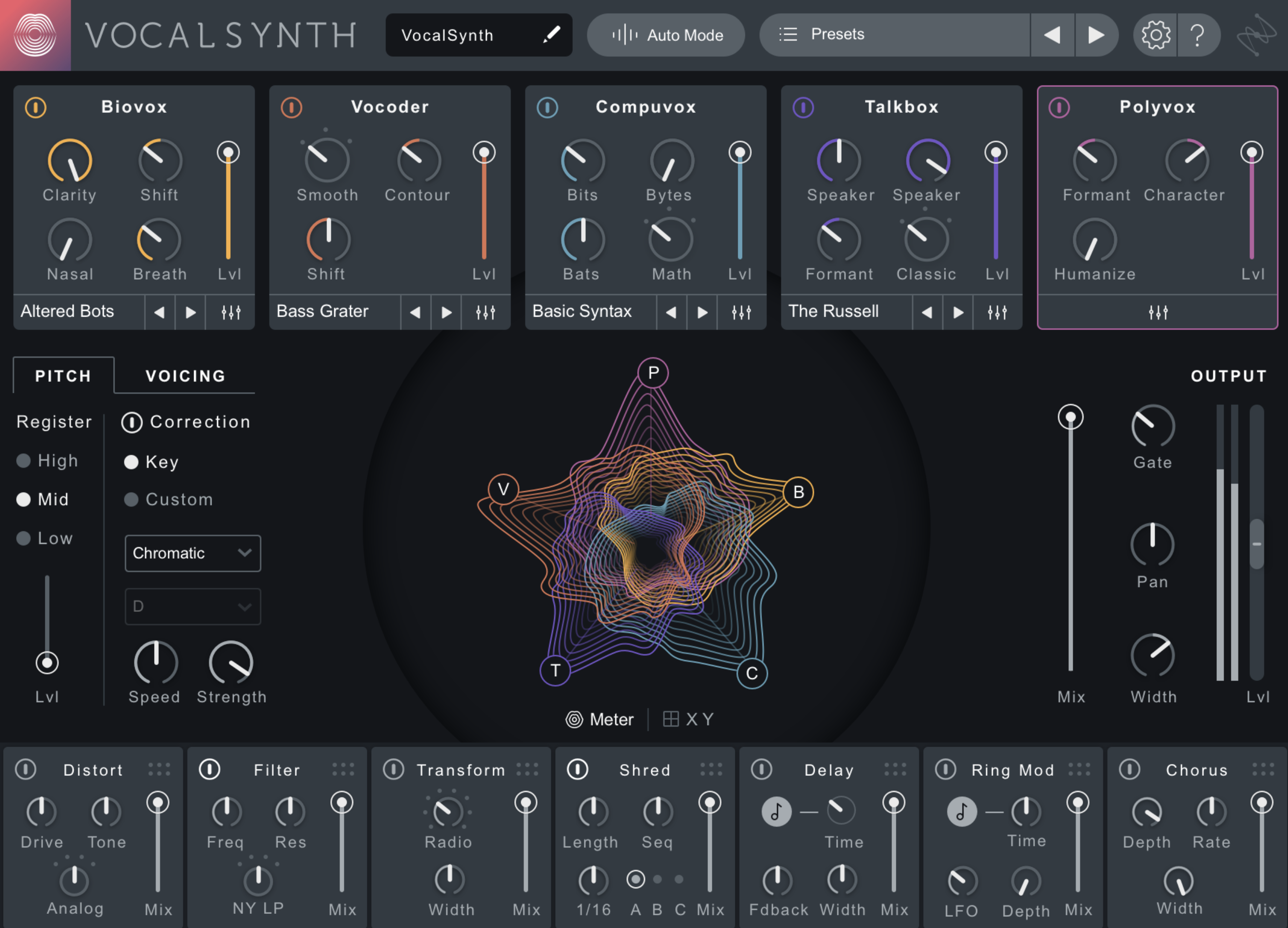The width and height of the screenshot is (1288, 928).
Task: Enable note sync on the Delay time
Action: 776,811
